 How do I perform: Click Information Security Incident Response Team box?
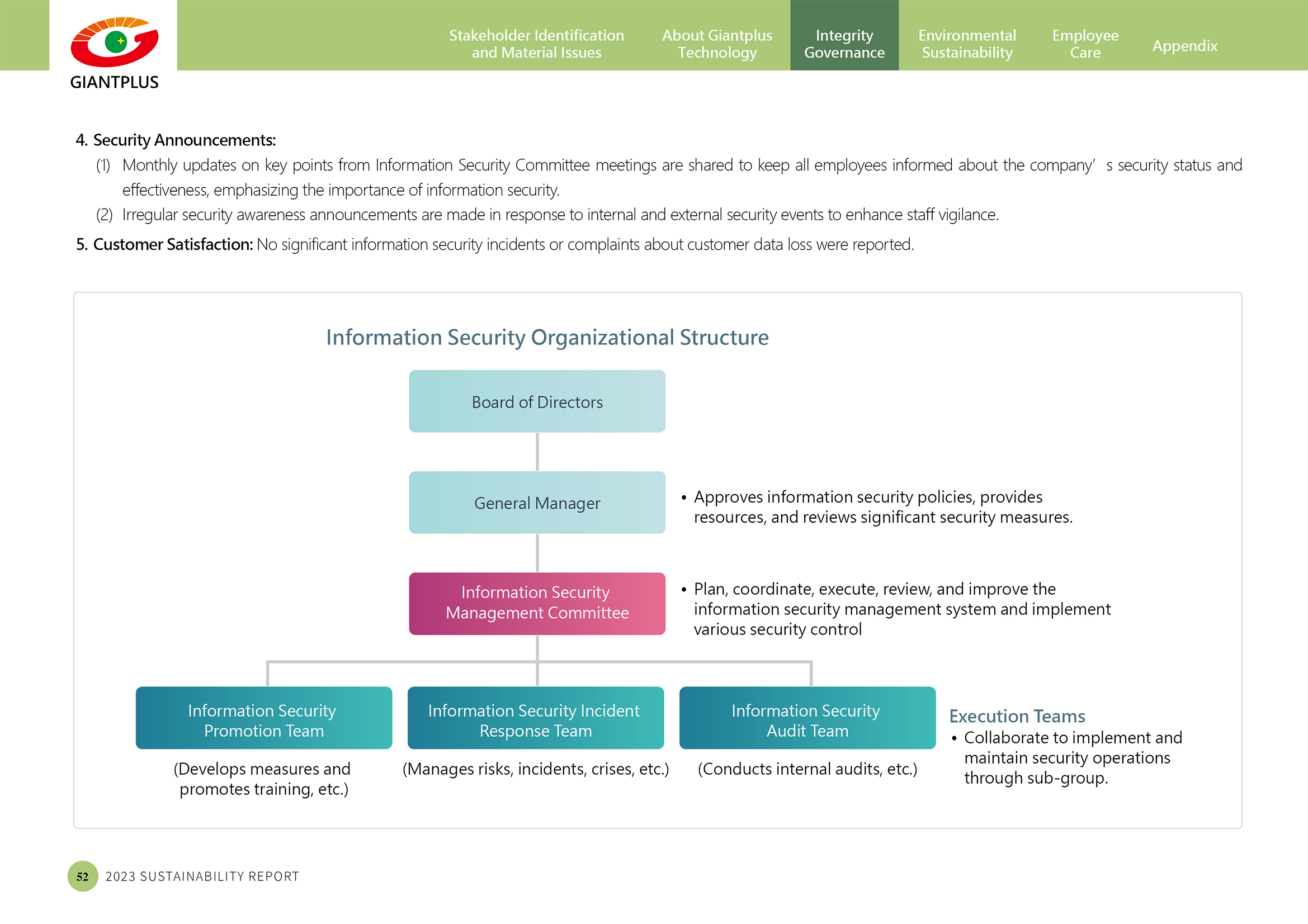coord(536,717)
